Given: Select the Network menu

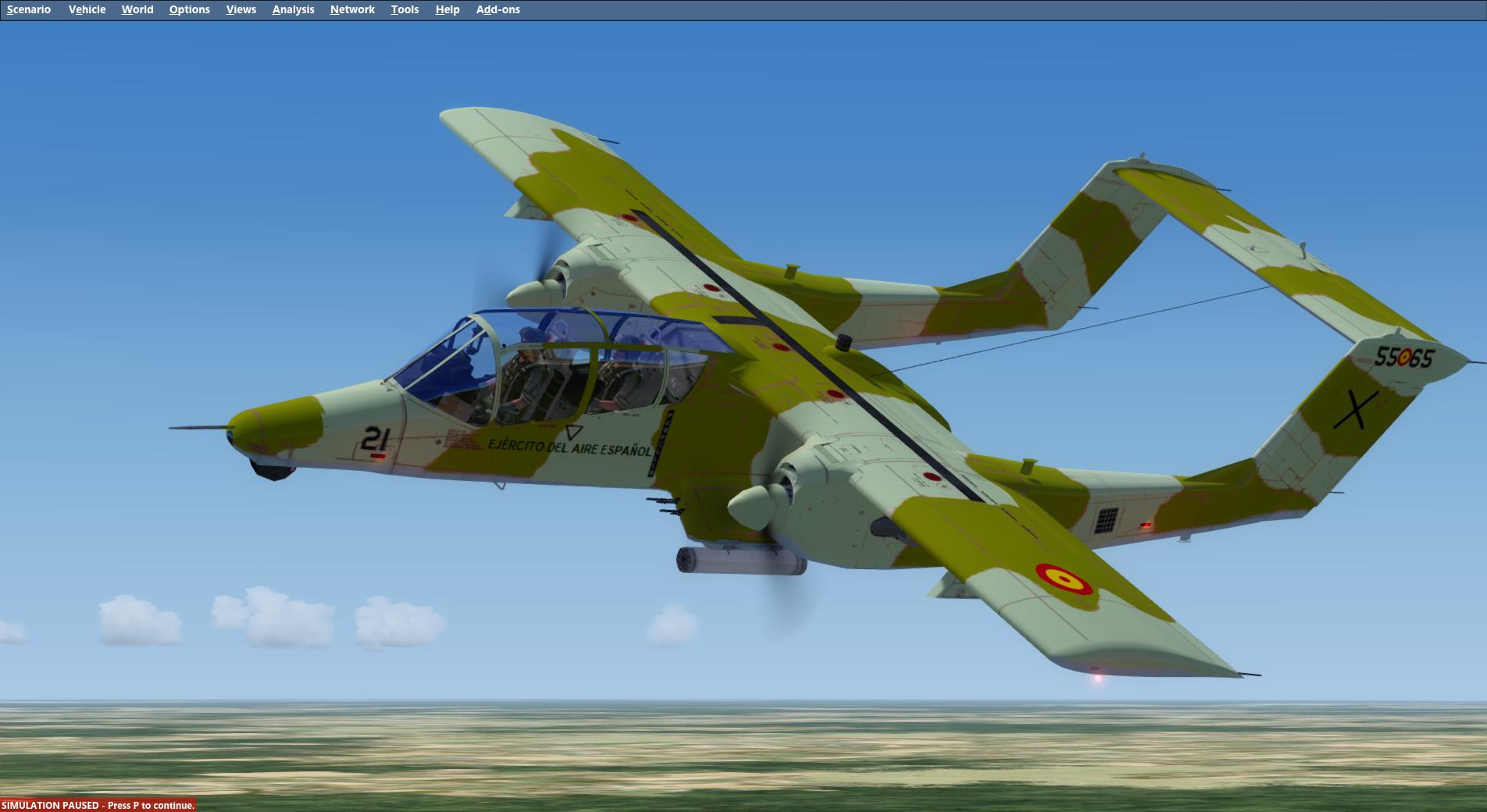Looking at the screenshot, I should point(352,9).
